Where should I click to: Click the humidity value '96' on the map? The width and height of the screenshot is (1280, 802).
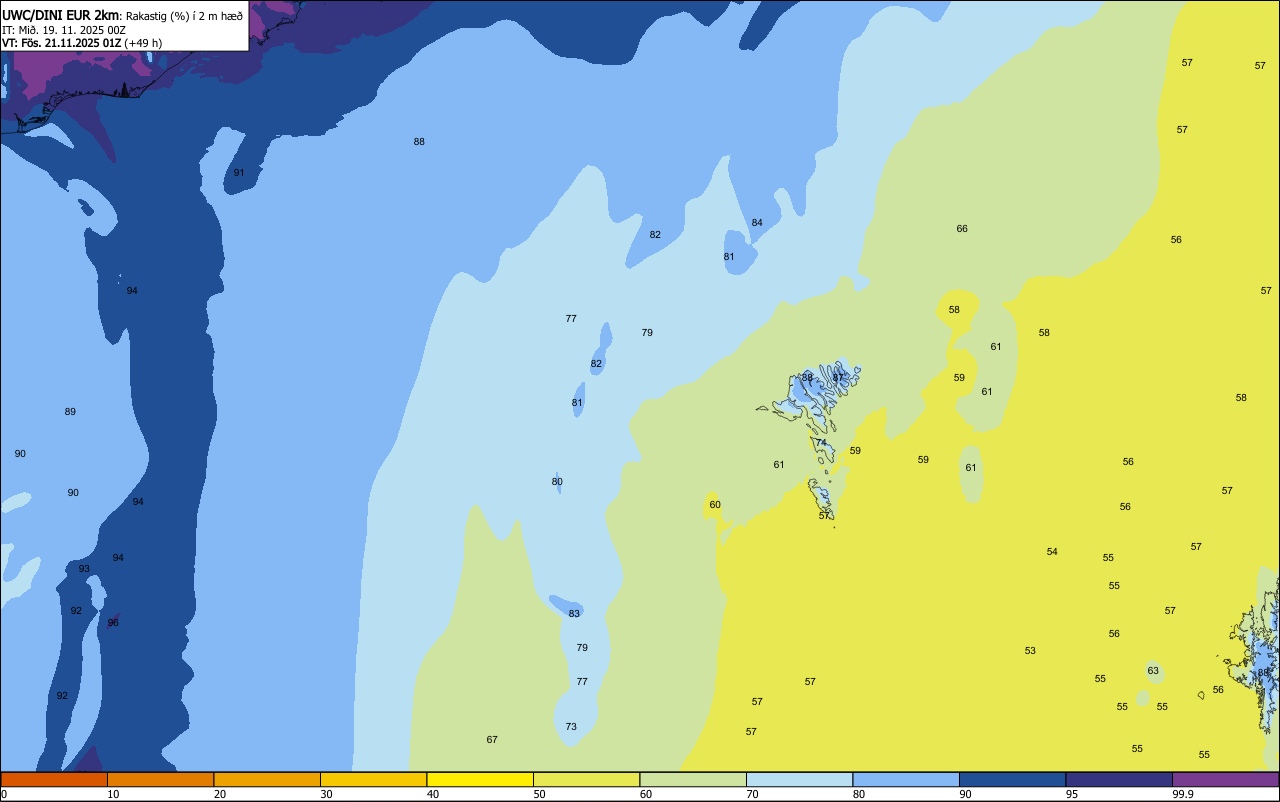pos(113,623)
